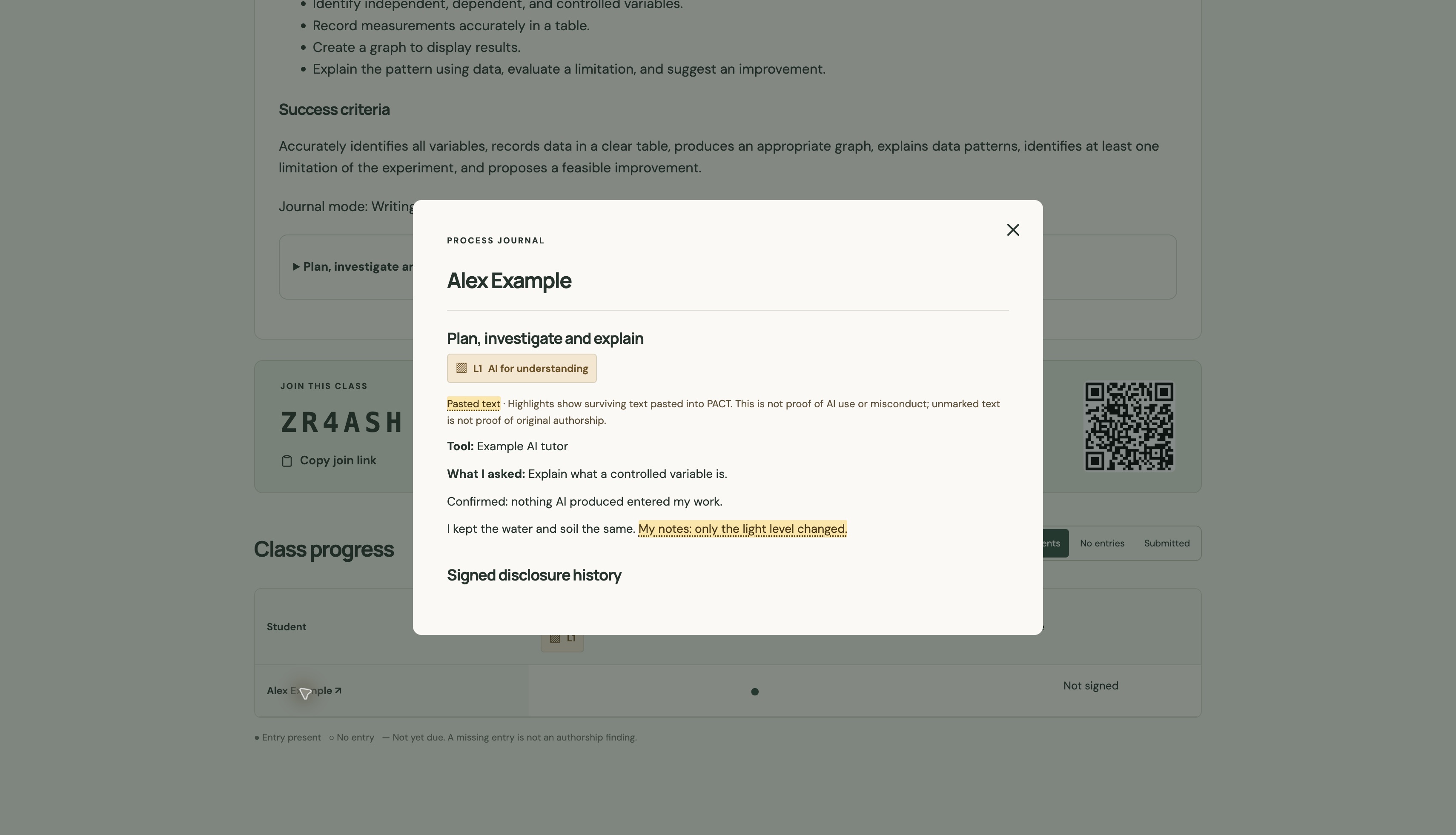Open Alex Example student link in table
The image size is (1456, 835).
click(x=304, y=690)
